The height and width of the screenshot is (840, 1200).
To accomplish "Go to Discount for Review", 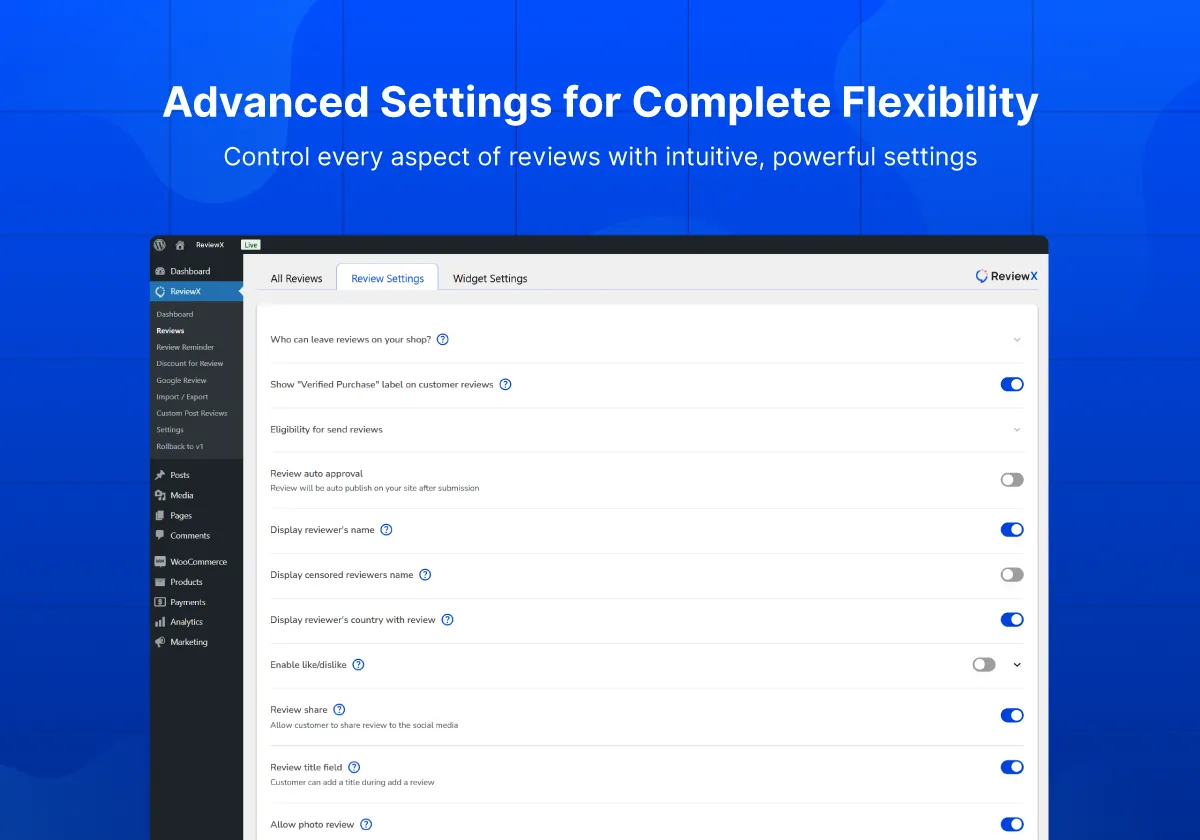I will pos(190,364).
